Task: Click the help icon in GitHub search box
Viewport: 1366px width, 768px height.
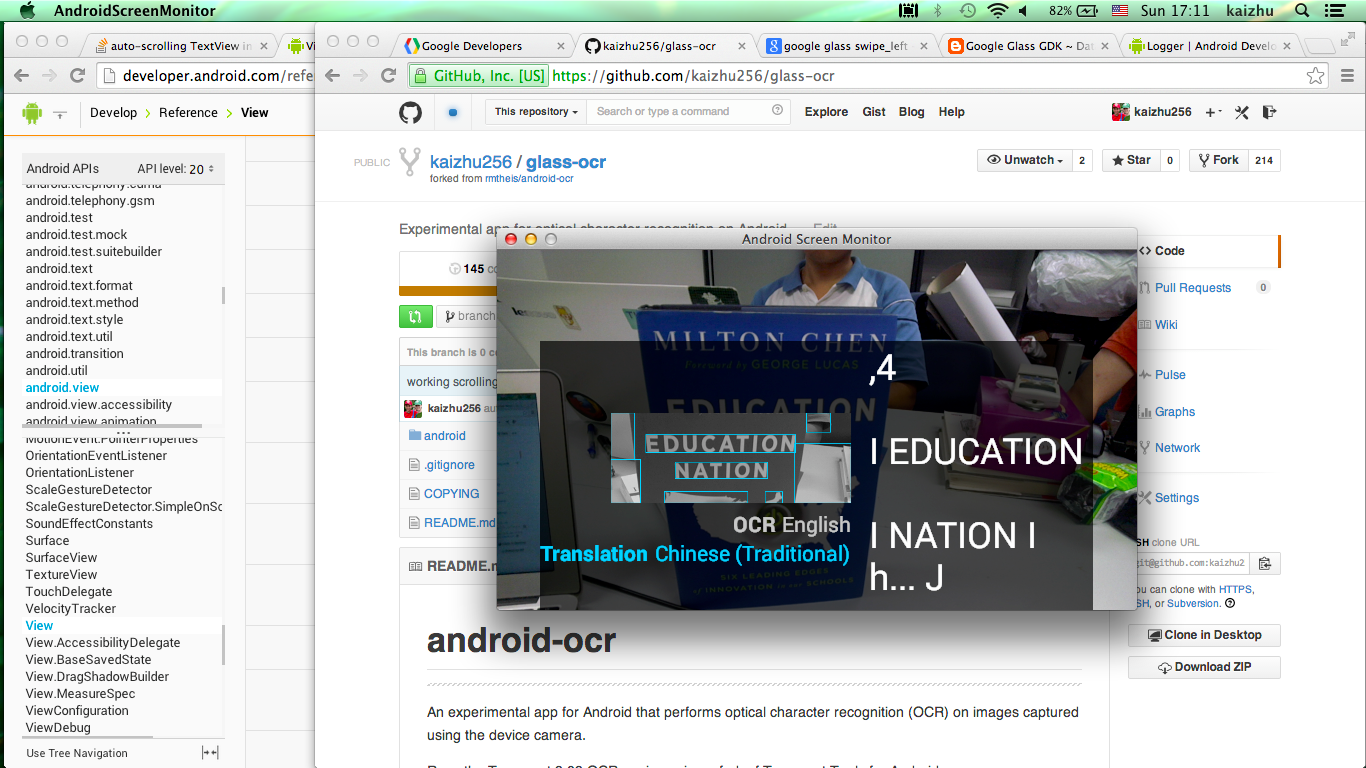Action: pos(777,111)
